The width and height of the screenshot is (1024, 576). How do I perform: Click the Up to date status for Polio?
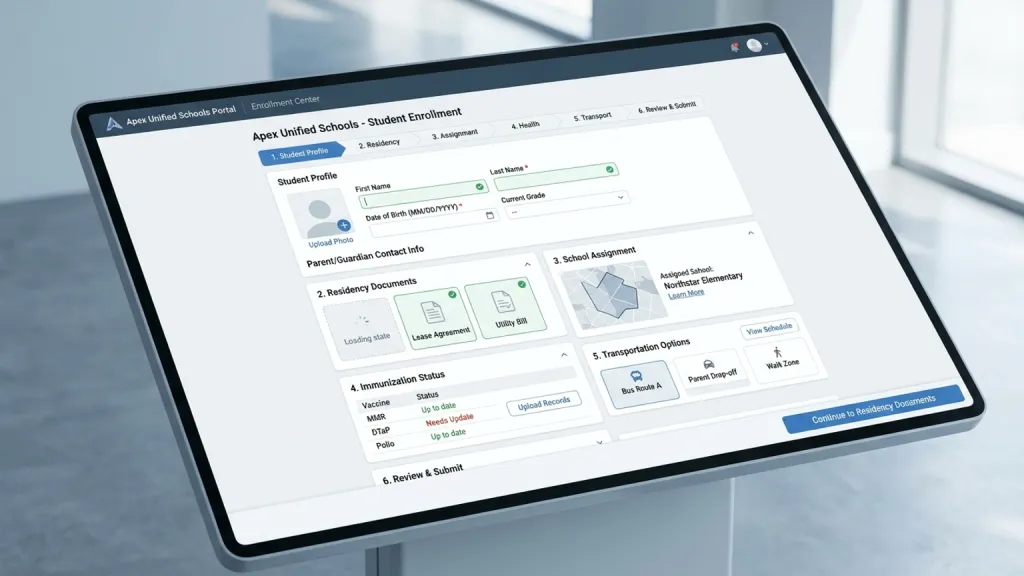(x=448, y=434)
